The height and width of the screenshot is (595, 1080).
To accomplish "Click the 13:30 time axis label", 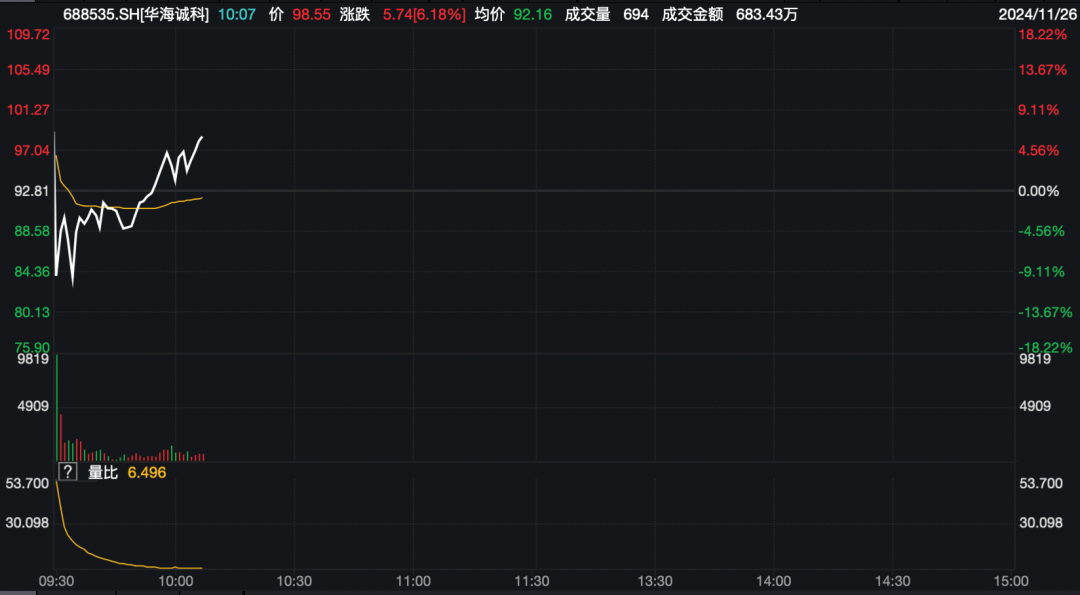I will tap(654, 581).
